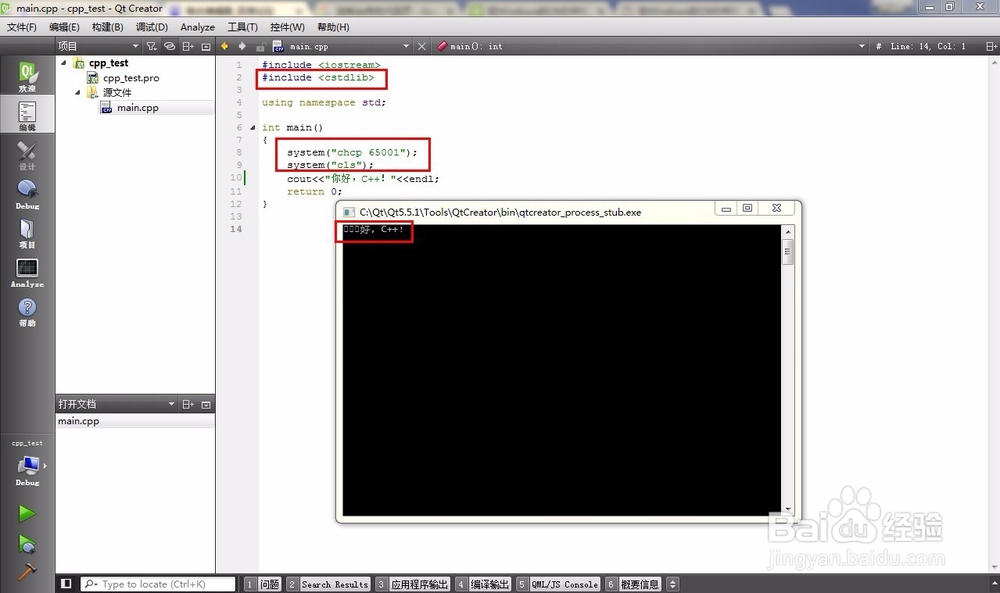The width and height of the screenshot is (1000, 593).
Task: Collapse the source files folder node
Action: (78, 92)
